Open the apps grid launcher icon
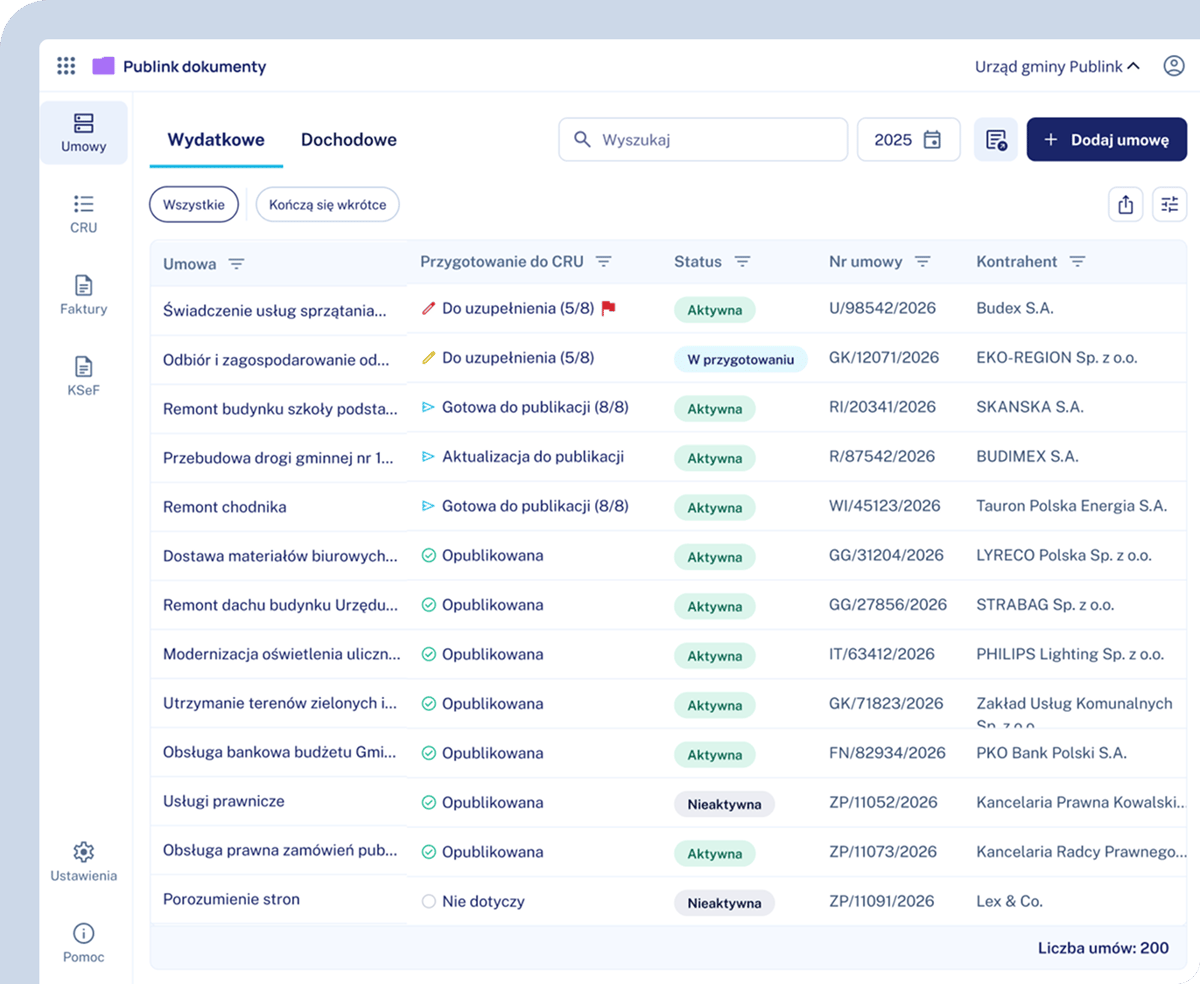 point(66,66)
